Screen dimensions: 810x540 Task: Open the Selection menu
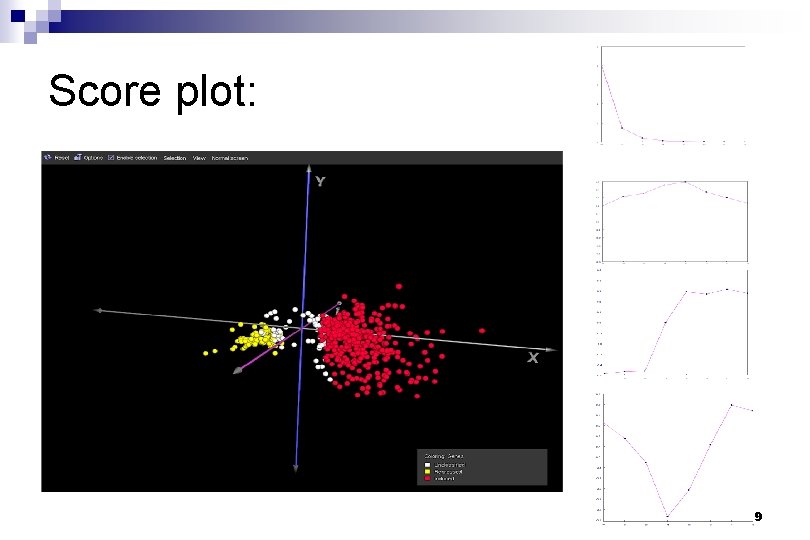pyautogui.click(x=175, y=158)
